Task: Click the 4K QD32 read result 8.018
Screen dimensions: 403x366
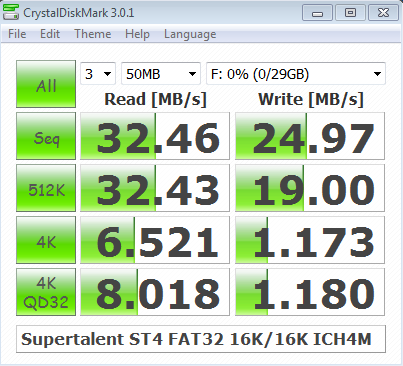Action: tap(155, 292)
